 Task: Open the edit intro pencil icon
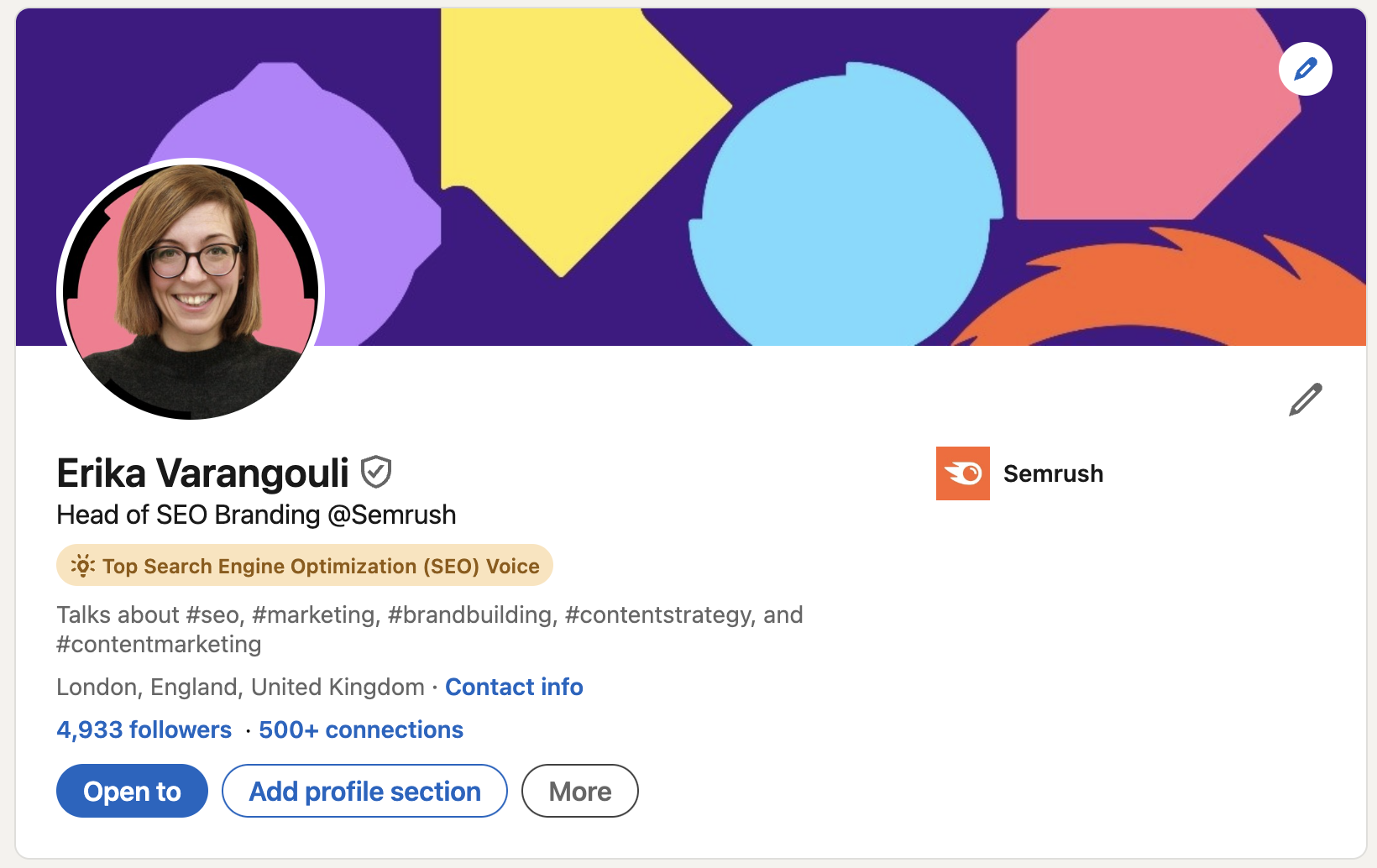[1305, 399]
